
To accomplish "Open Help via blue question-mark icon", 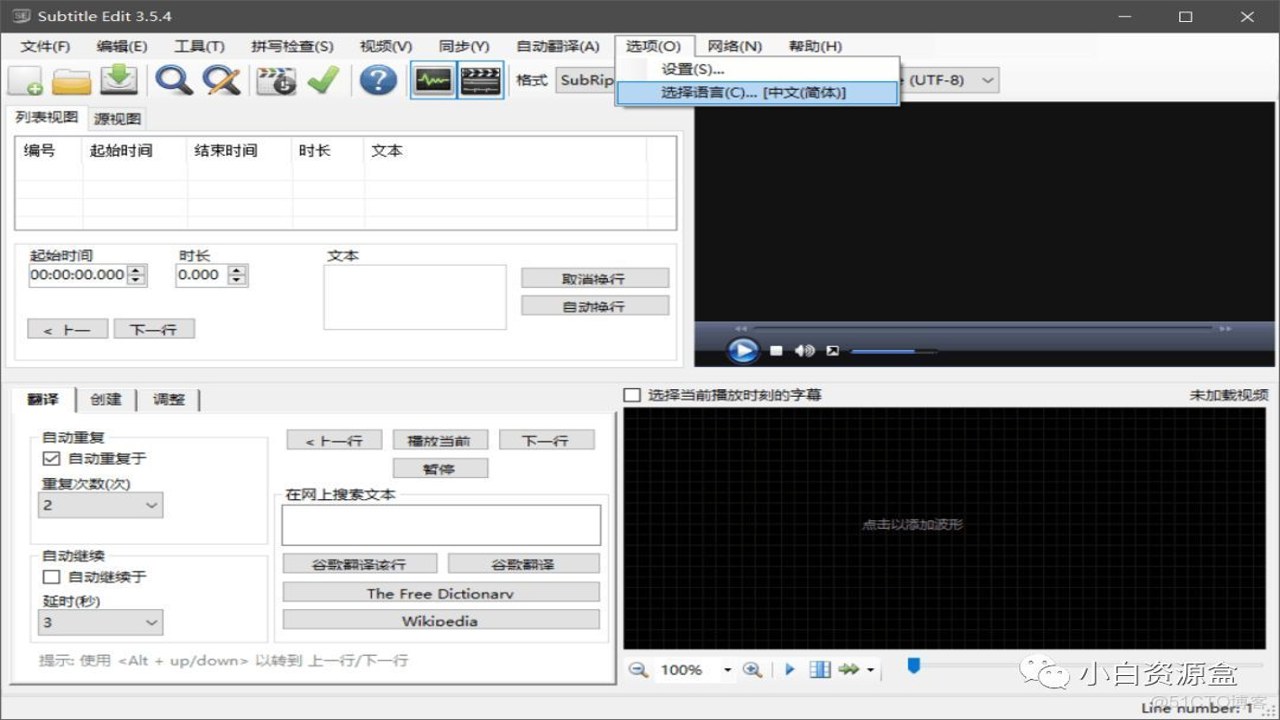I will coord(378,80).
